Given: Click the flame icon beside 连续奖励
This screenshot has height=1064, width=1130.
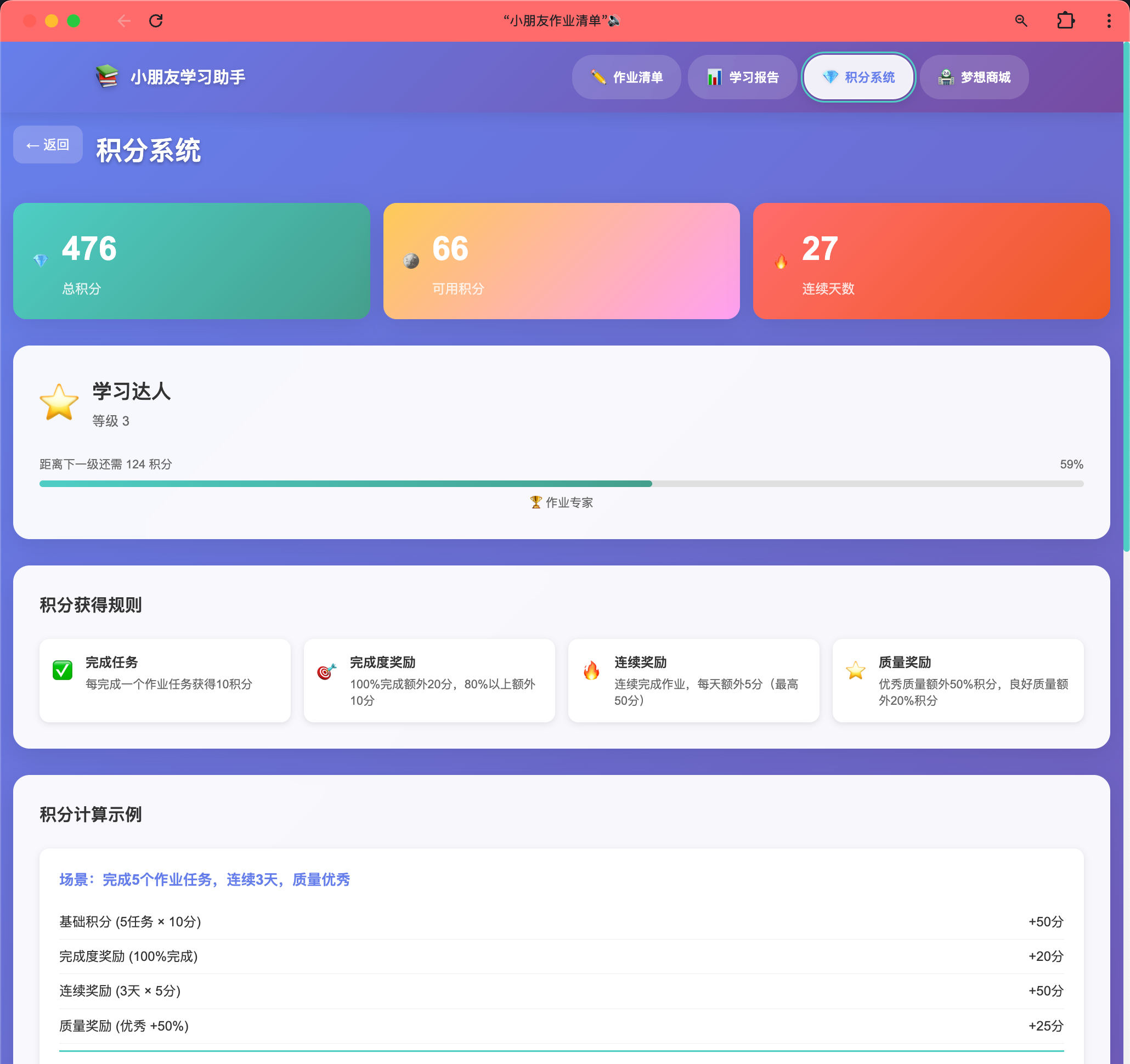Looking at the screenshot, I should 591,671.
